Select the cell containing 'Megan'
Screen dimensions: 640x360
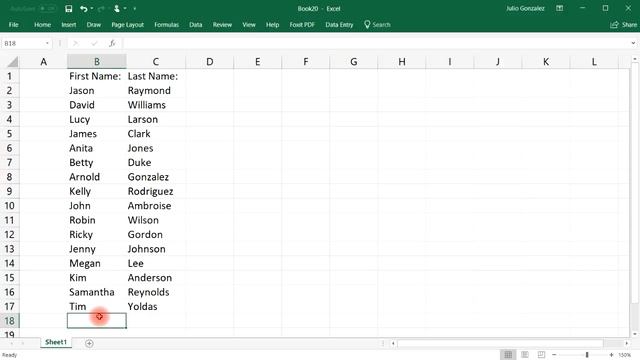click(97, 263)
